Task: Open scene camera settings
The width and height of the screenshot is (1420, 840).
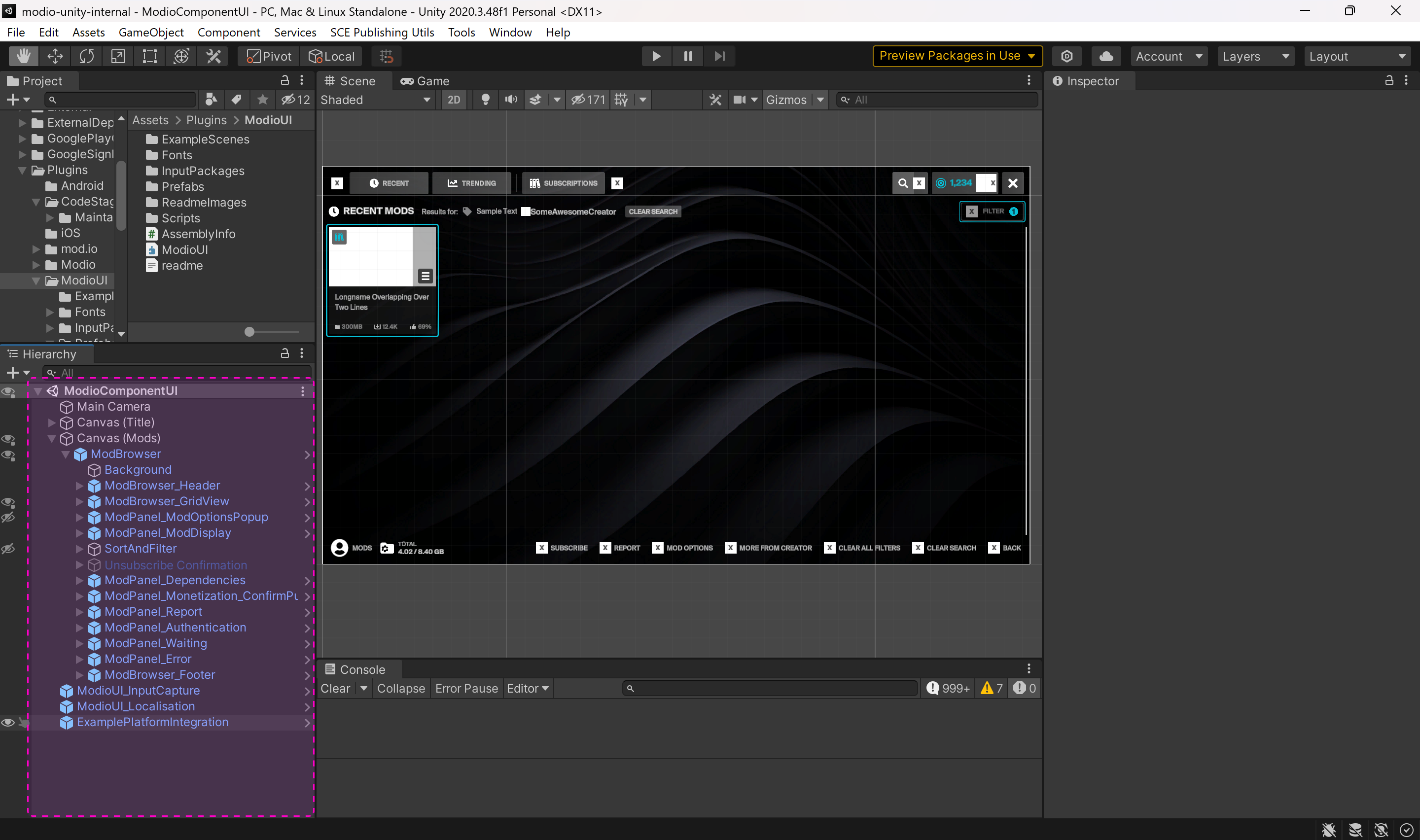Action: 739,100
